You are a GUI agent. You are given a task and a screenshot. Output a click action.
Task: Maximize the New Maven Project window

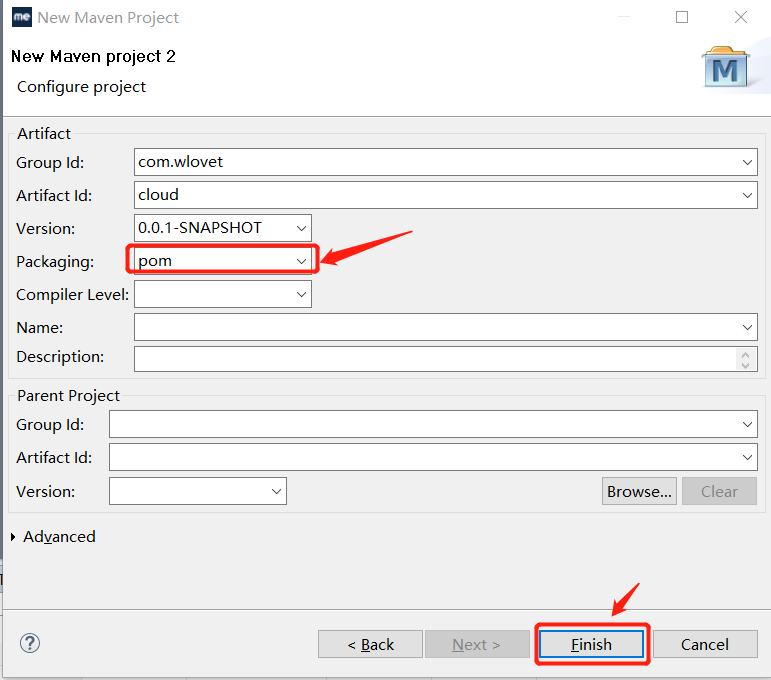682,17
